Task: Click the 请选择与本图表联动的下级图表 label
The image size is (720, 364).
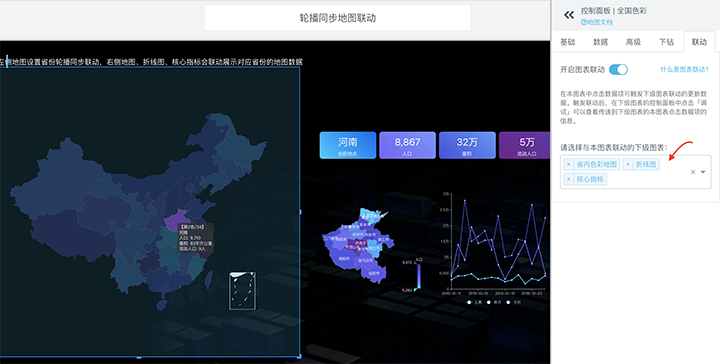Action: click(x=613, y=147)
